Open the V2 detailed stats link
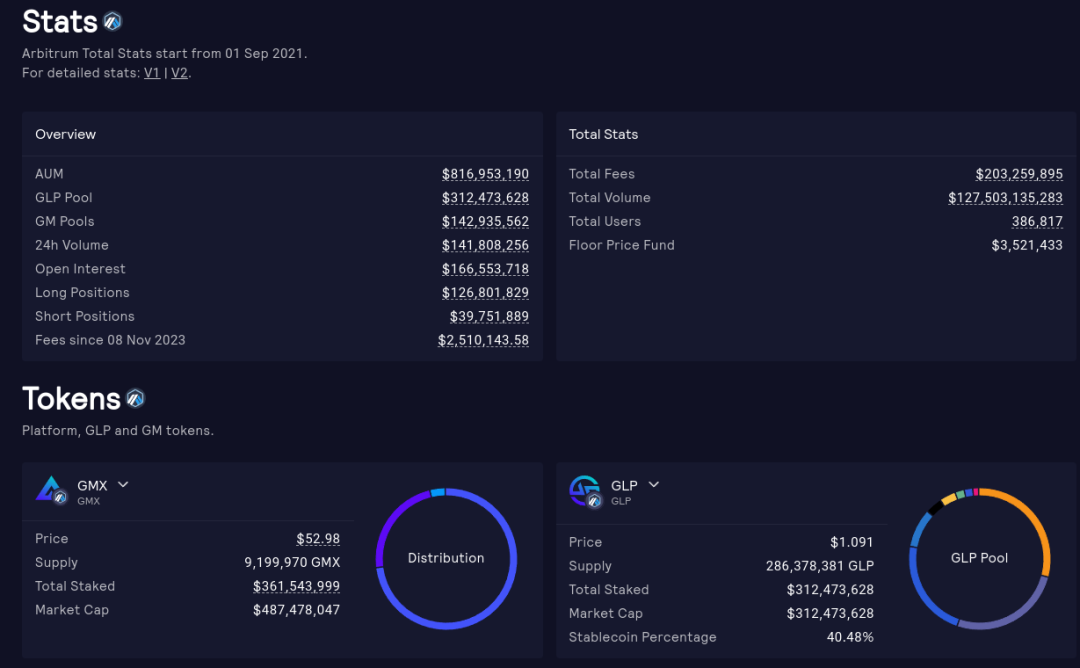1080x668 pixels. pyautogui.click(x=179, y=73)
